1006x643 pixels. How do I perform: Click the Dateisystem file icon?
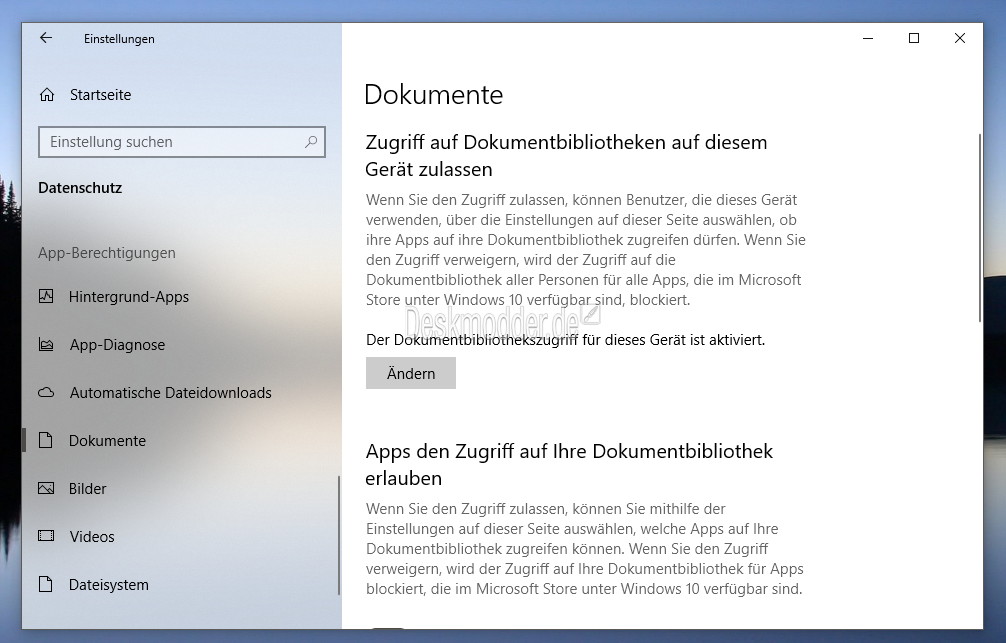[x=46, y=584]
